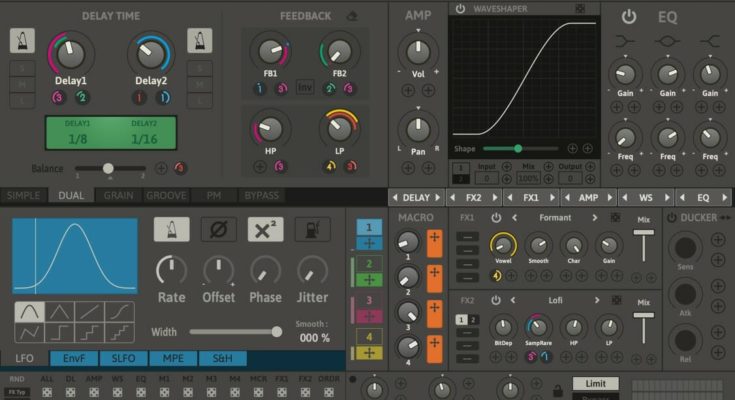Click the previous arrow beside Lofi effect
735x400 pixels.
pos(514,300)
